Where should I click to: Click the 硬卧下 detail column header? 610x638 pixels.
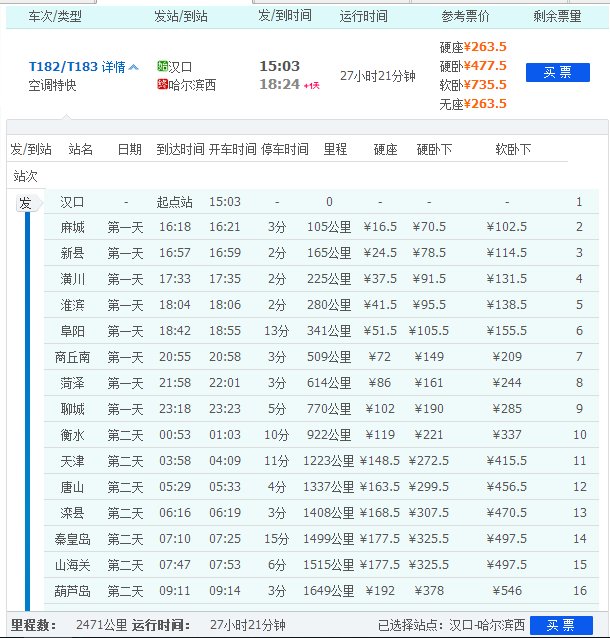tap(435, 149)
